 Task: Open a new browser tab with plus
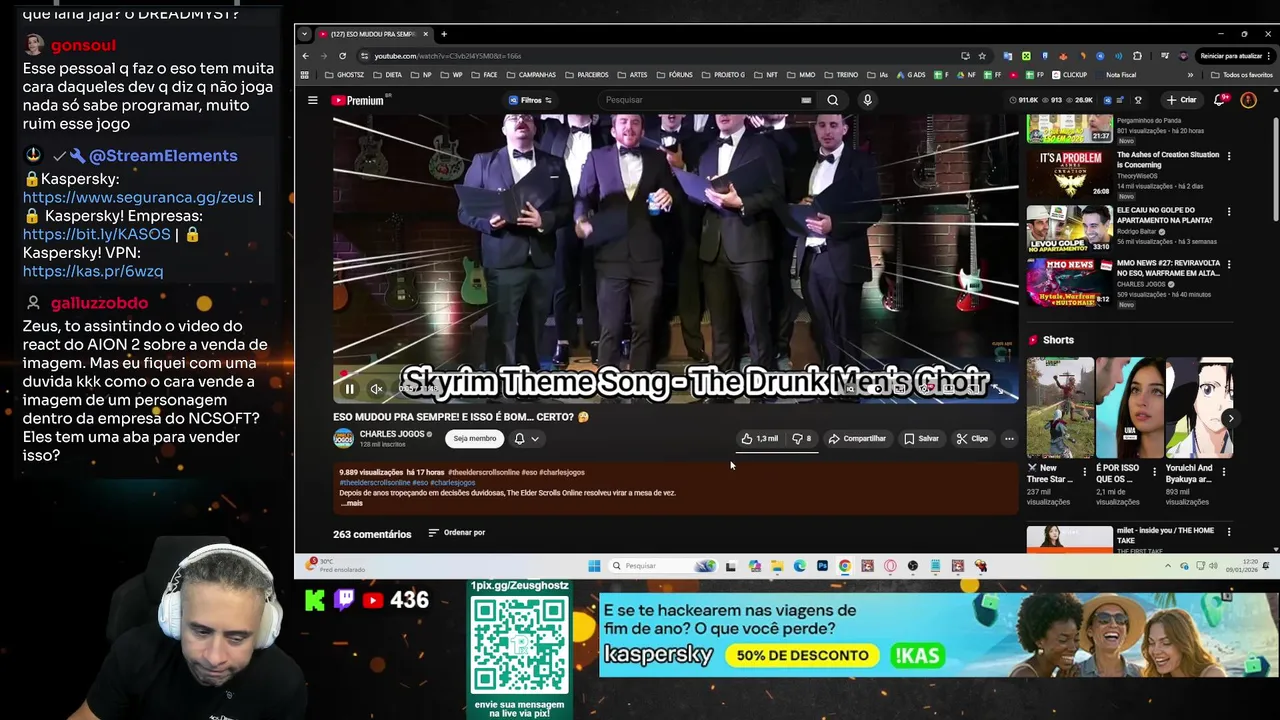pyautogui.click(x=444, y=34)
